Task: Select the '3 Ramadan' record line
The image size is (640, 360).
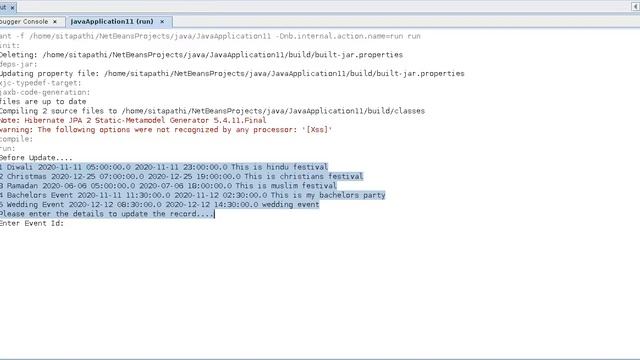Action: [x=168, y=186]
